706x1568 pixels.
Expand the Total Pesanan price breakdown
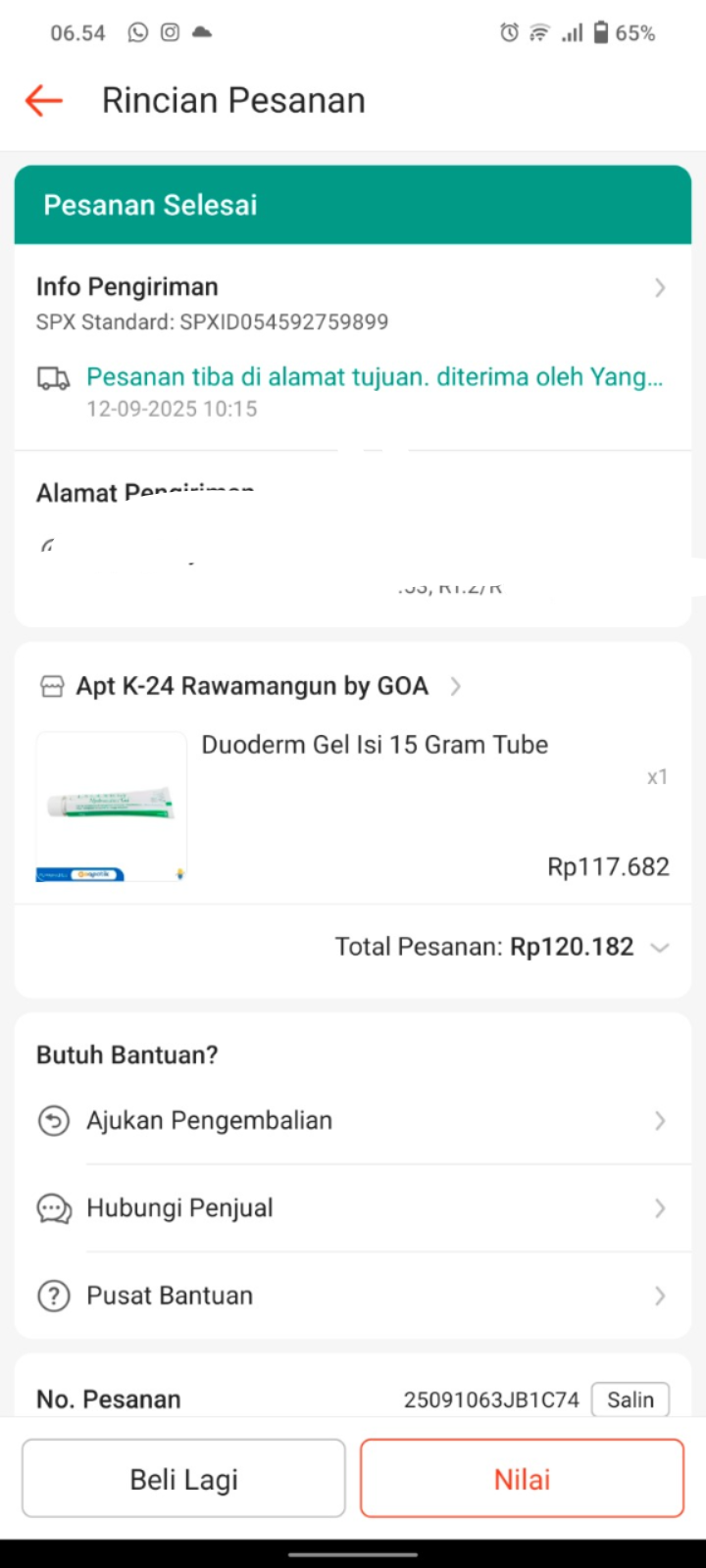(660, 948)
